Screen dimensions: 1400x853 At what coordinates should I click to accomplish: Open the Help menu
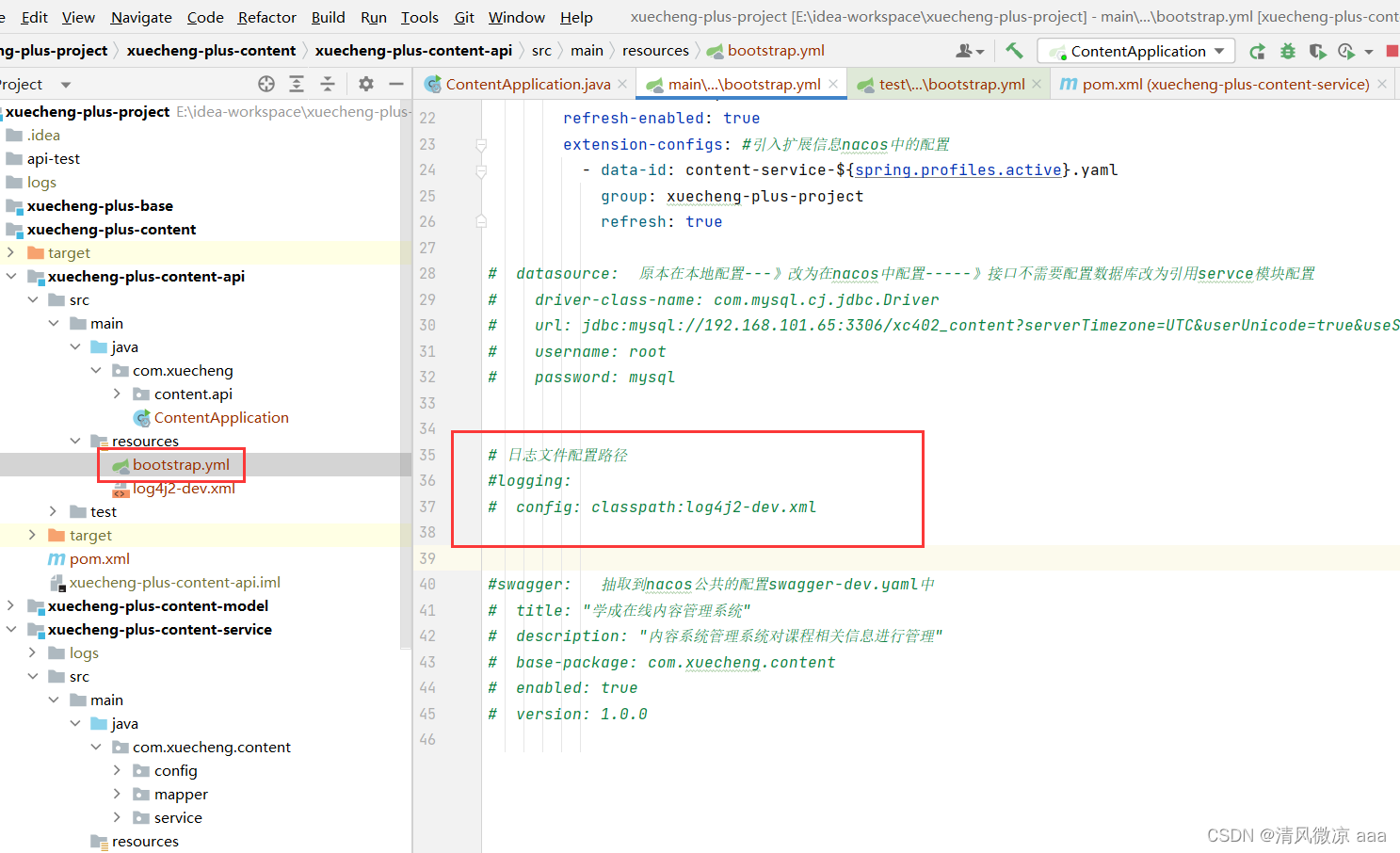pyautogui.click(x=576, y=17)
